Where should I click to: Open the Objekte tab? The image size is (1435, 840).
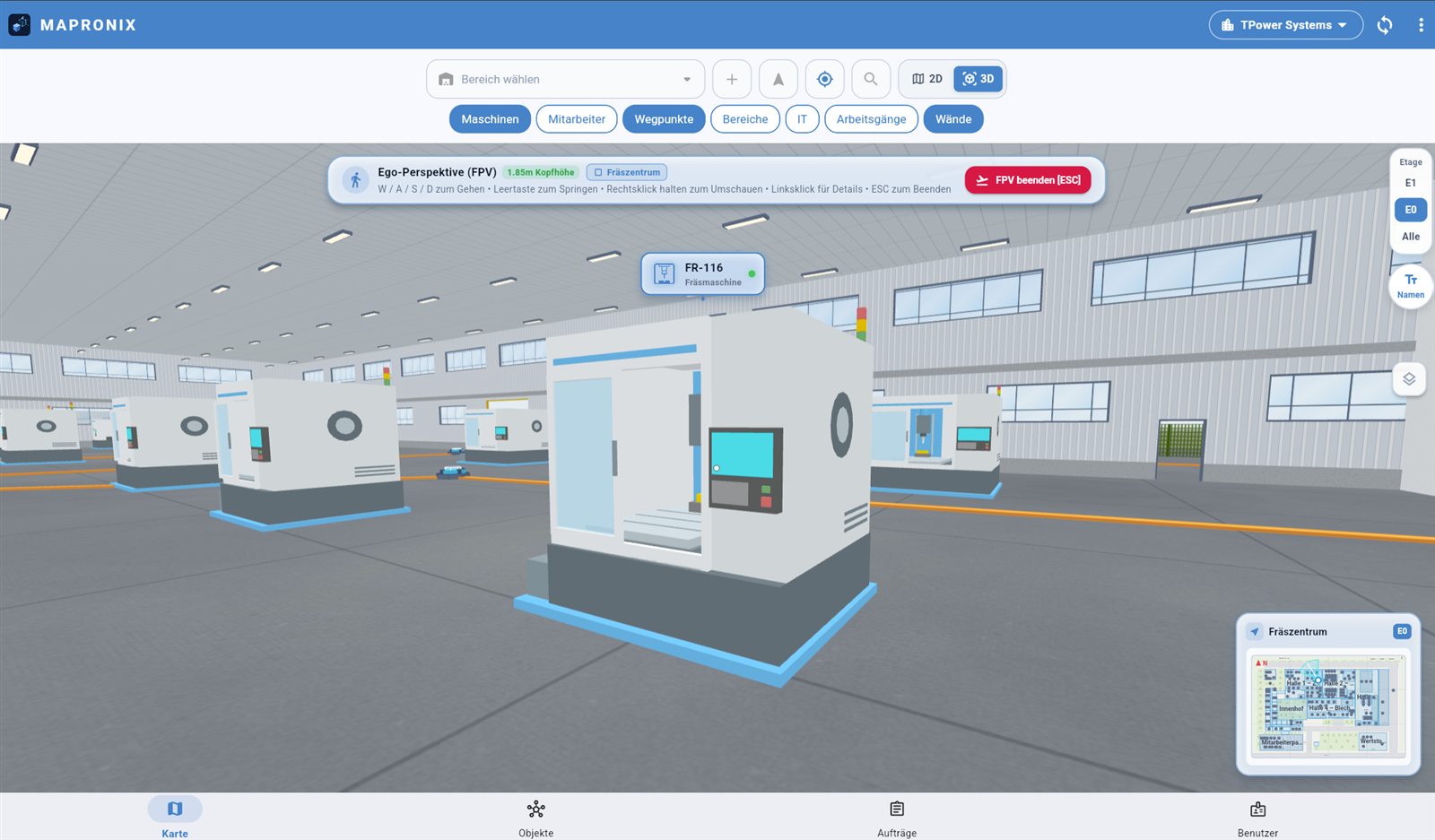(x=536, y=818)
